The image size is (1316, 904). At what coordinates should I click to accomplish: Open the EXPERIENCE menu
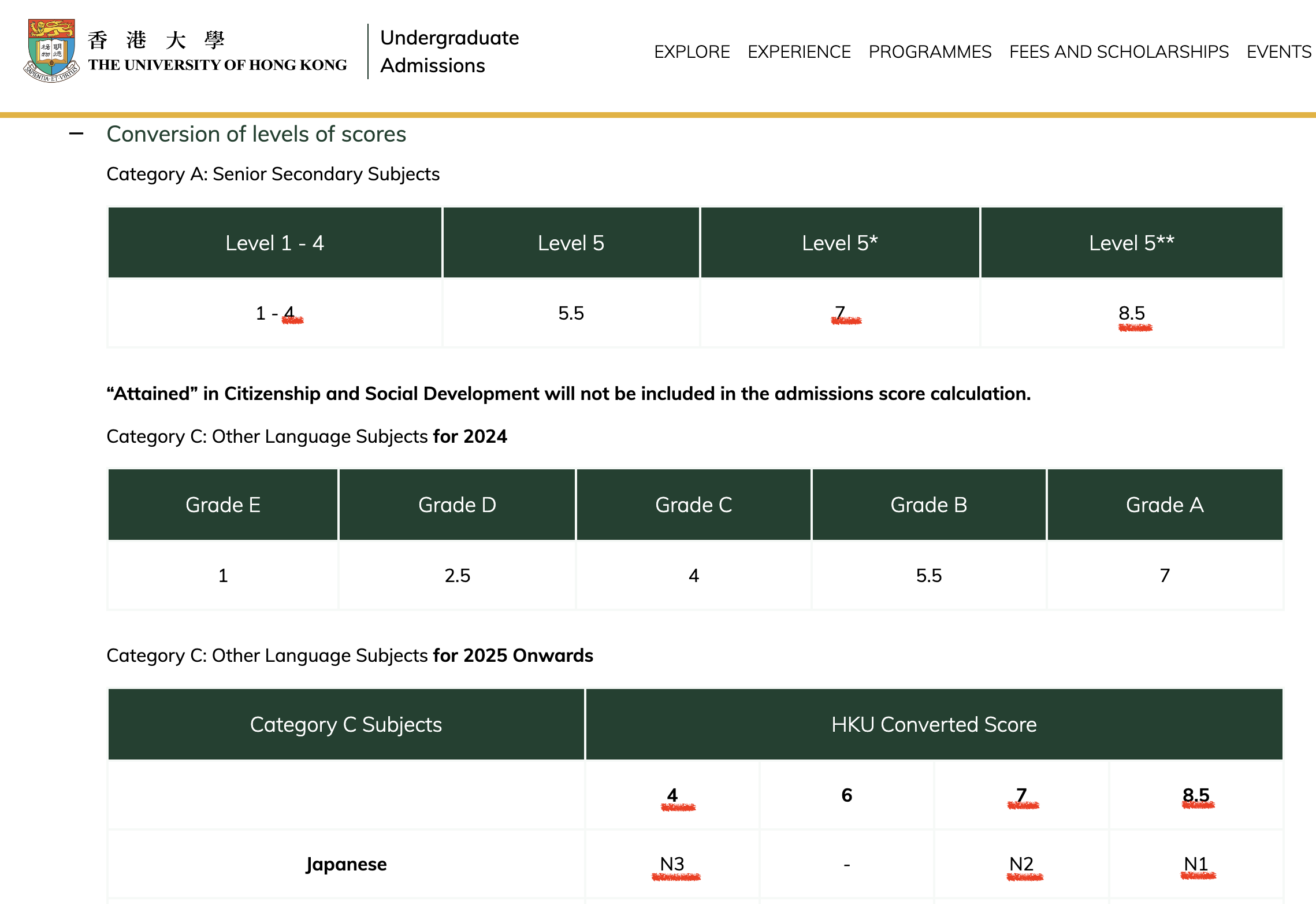799,52
